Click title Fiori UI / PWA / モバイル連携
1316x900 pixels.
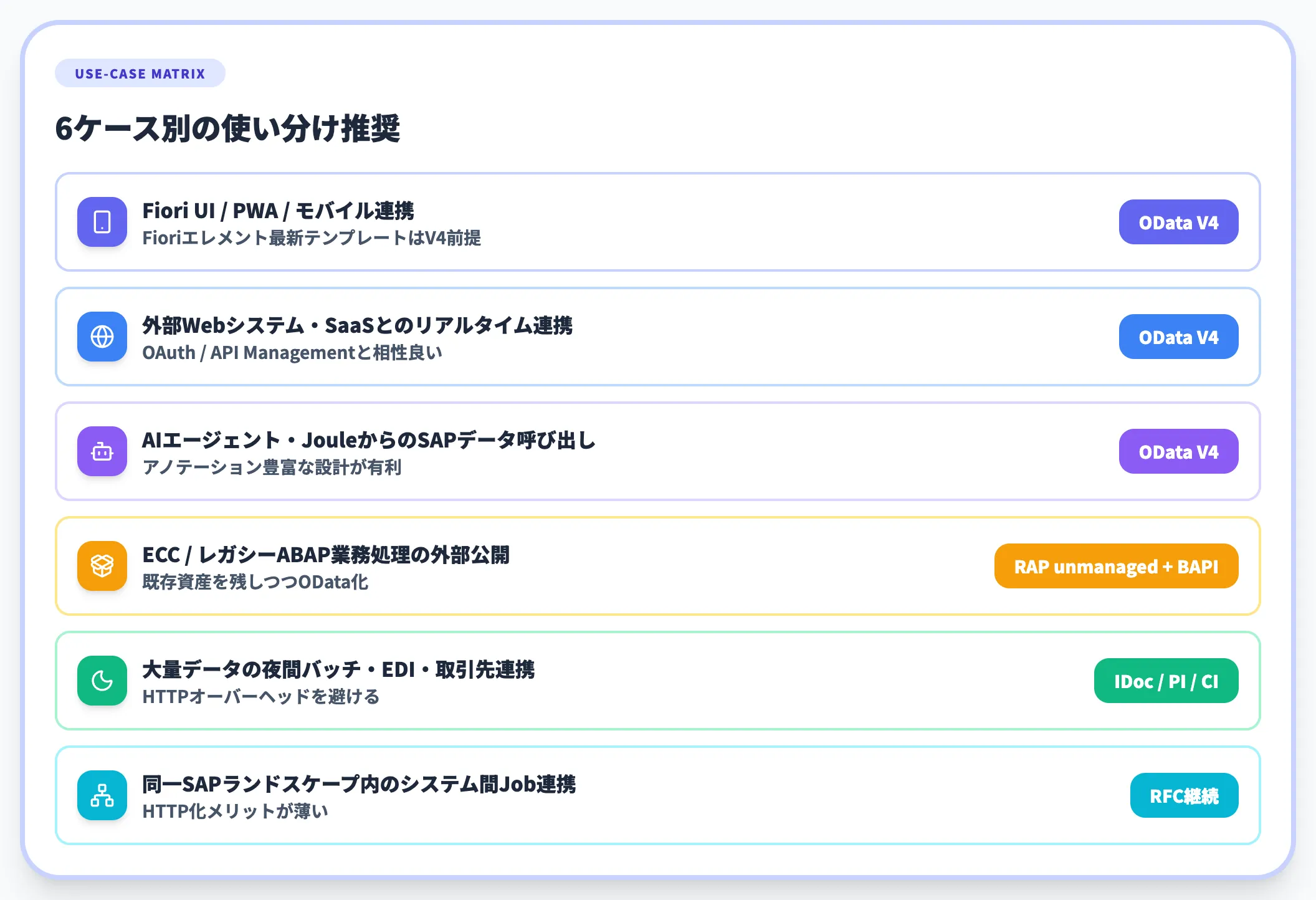(x=278, y=211)
